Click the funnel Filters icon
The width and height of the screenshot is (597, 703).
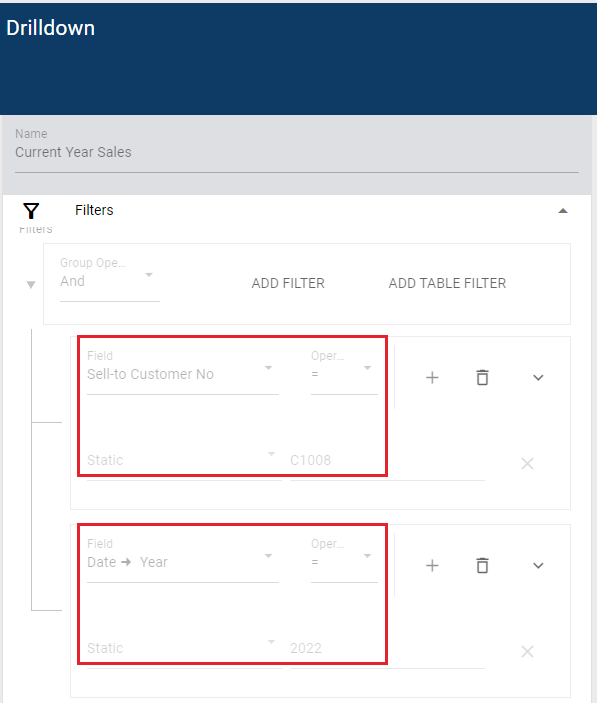[31, 211]
